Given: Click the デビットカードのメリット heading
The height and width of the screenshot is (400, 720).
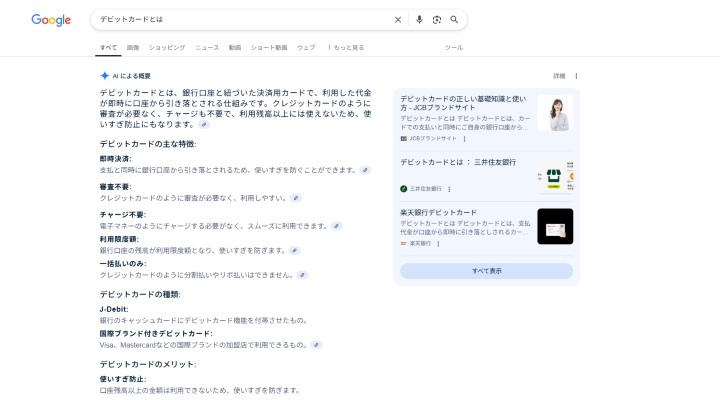Looking at the screenshot, I should [x=148, y=364].
